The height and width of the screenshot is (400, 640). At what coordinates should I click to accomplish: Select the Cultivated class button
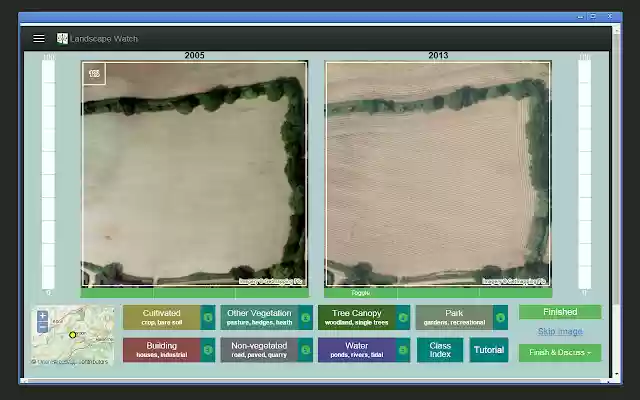pos(162,317)
